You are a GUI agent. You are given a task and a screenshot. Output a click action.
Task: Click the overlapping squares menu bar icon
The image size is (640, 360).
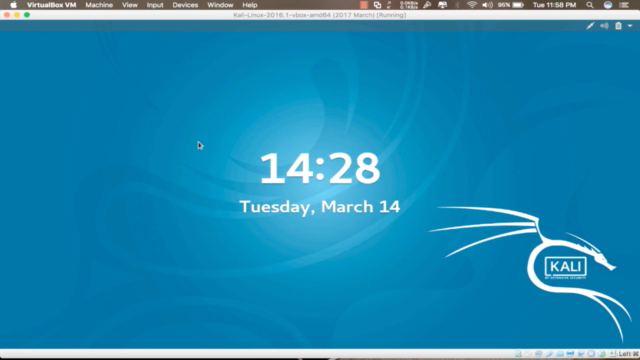(377, 5)
